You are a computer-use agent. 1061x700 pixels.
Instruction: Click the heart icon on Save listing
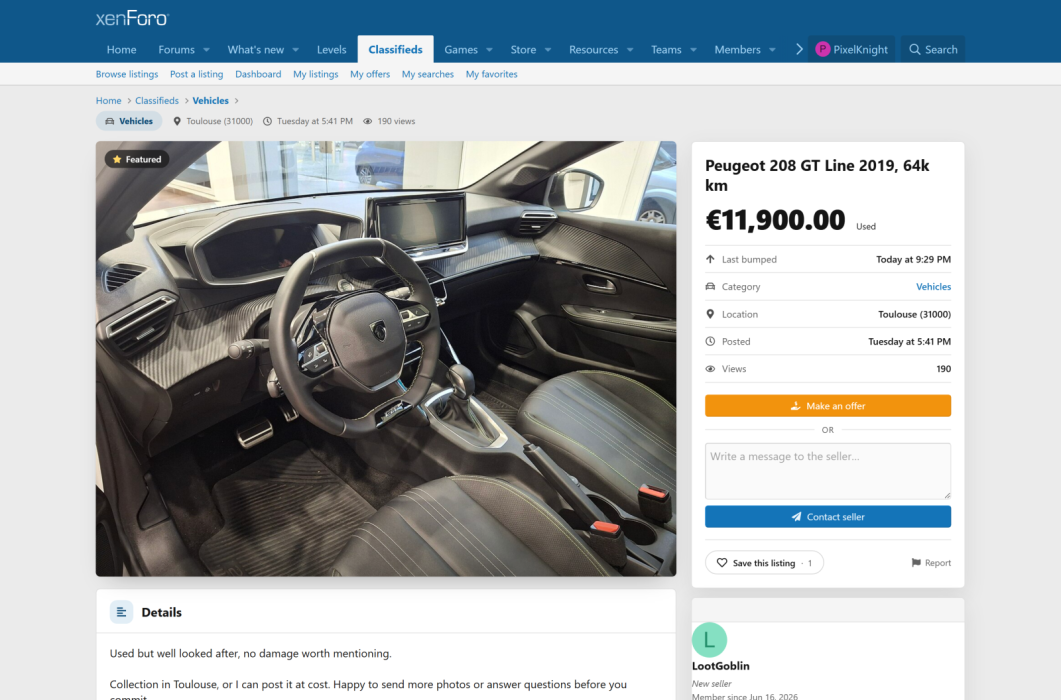pos(722,563)
